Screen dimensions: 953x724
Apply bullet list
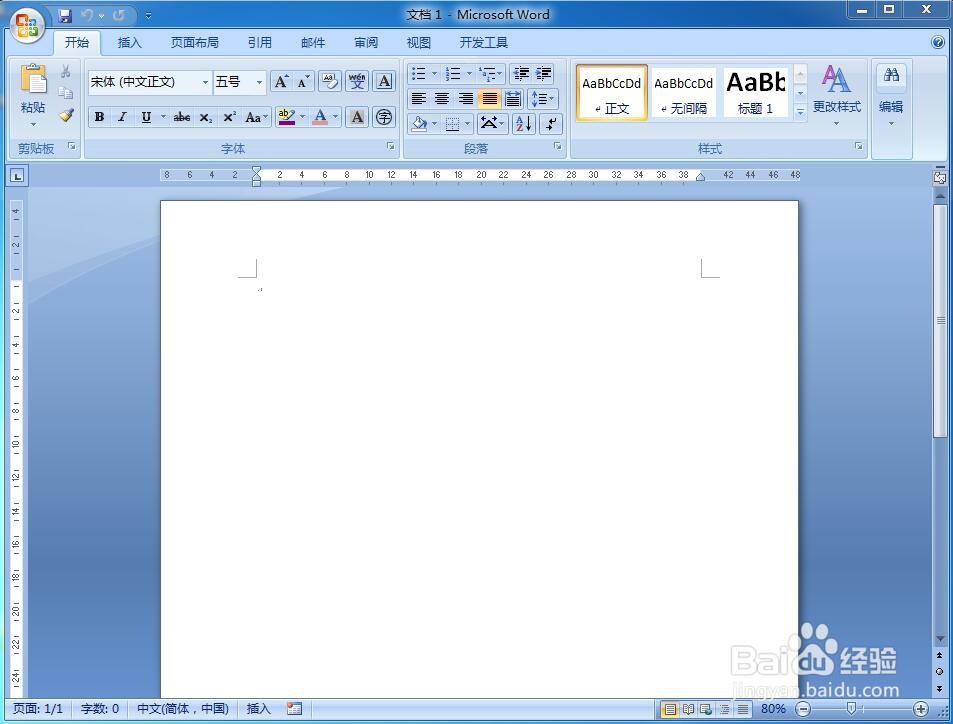pos(418,74)
